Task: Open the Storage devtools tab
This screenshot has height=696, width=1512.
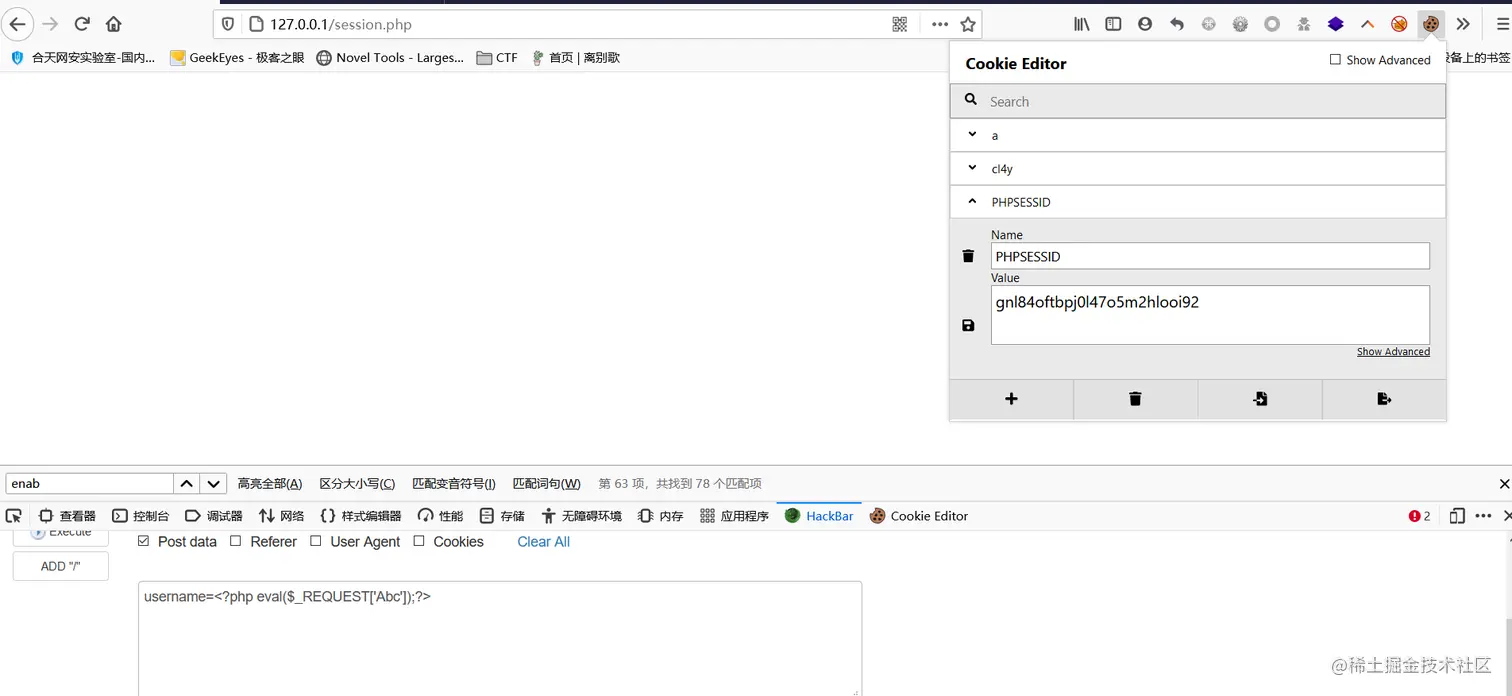Action: click(x=502, y=516)
